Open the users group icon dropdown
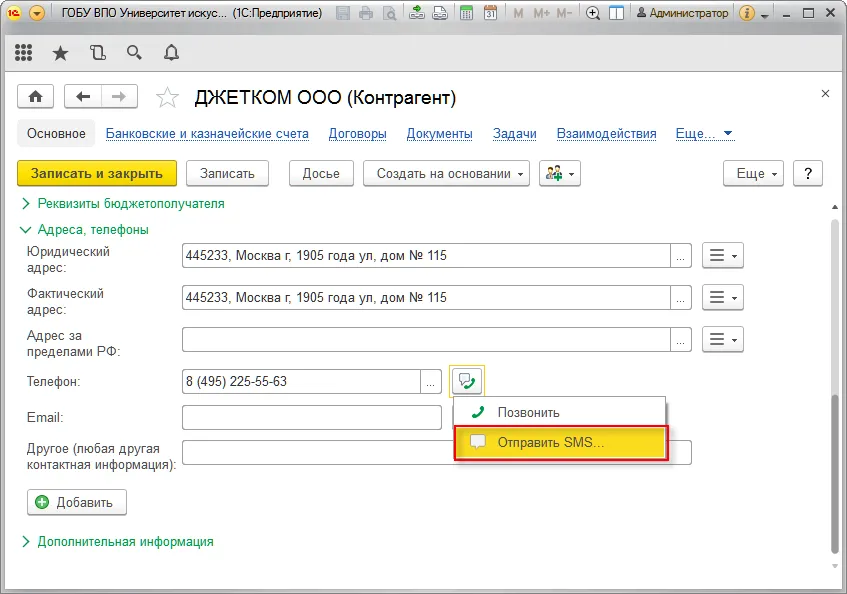Image resolution: width=847 pixels, height=594 pixels. click(560, 173)
